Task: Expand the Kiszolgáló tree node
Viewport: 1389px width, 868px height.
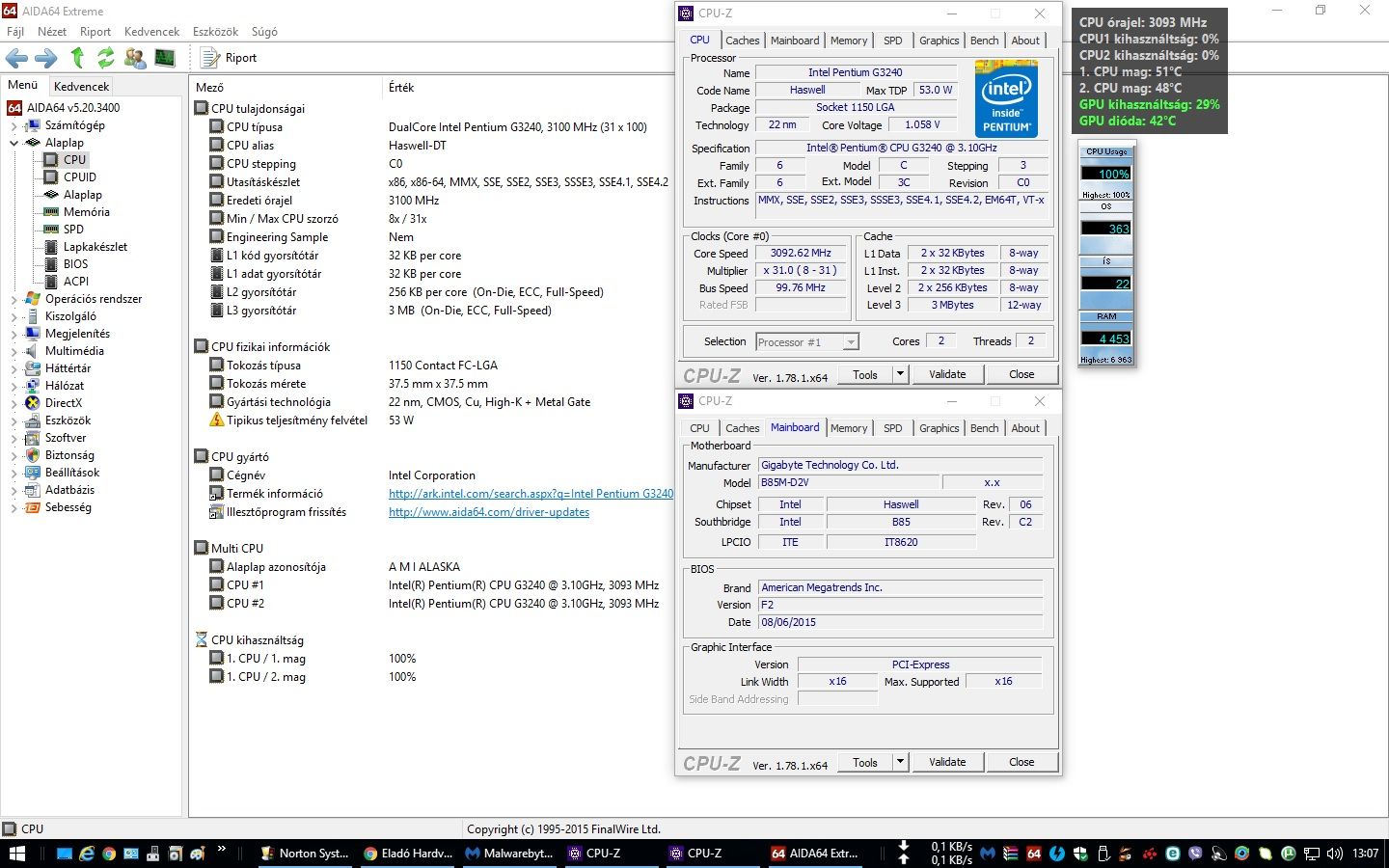Action: pyautogui.click(x=14, y=316)
